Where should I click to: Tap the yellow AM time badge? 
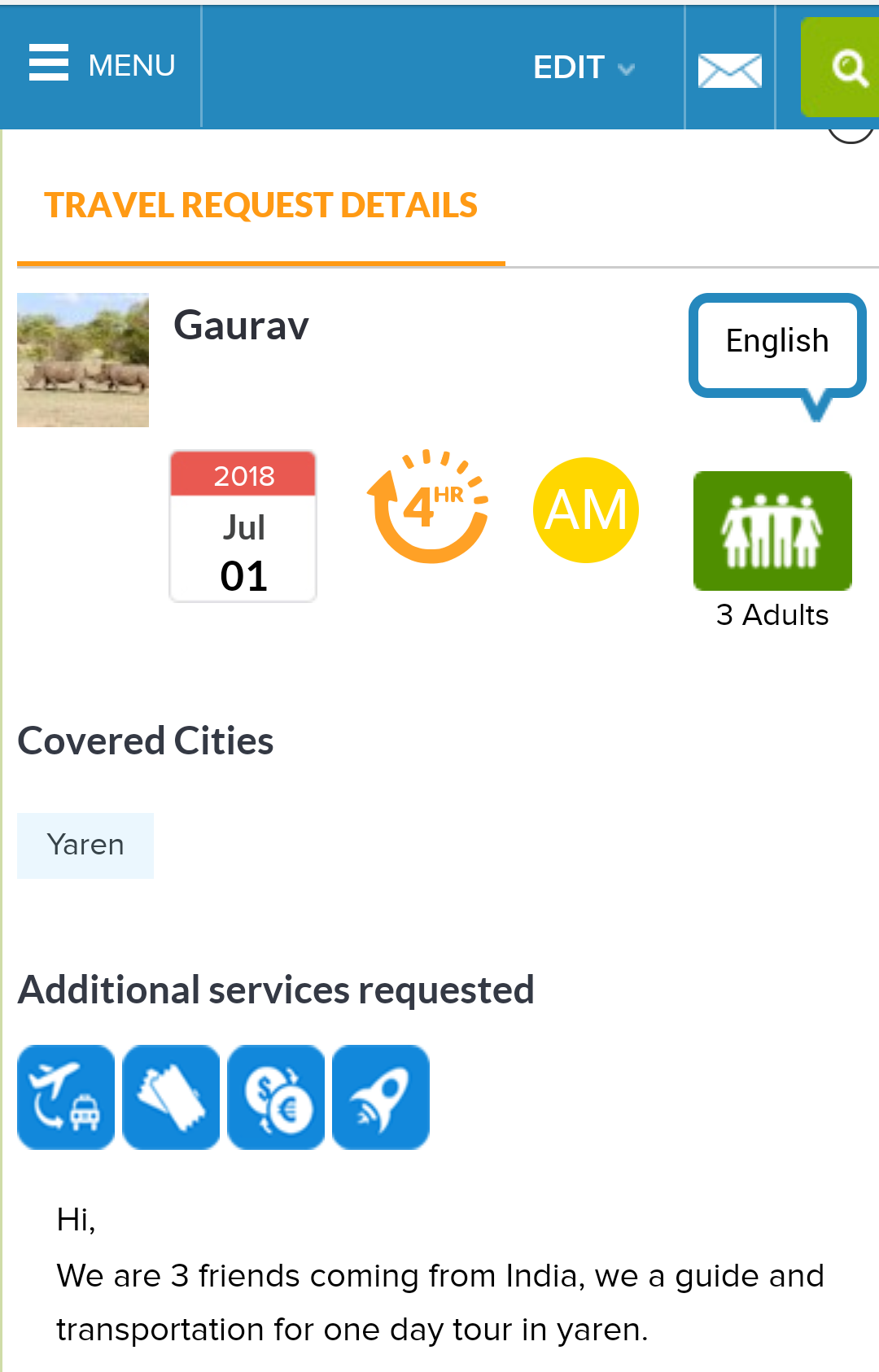[x=586, y=510]
